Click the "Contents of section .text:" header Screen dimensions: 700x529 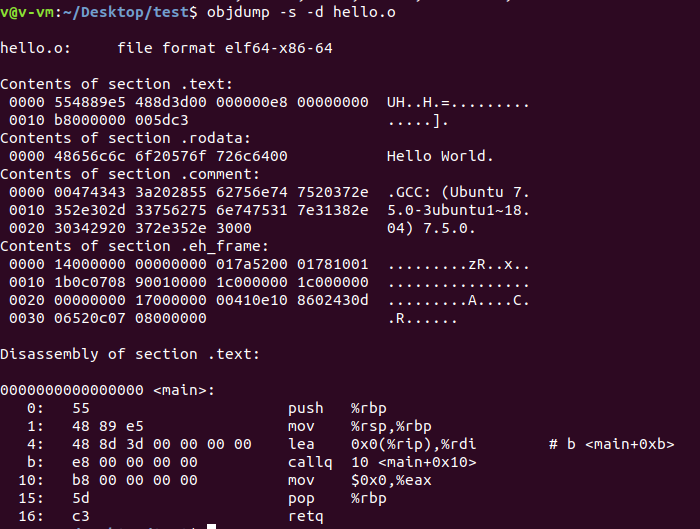click(x=116, y=84)
